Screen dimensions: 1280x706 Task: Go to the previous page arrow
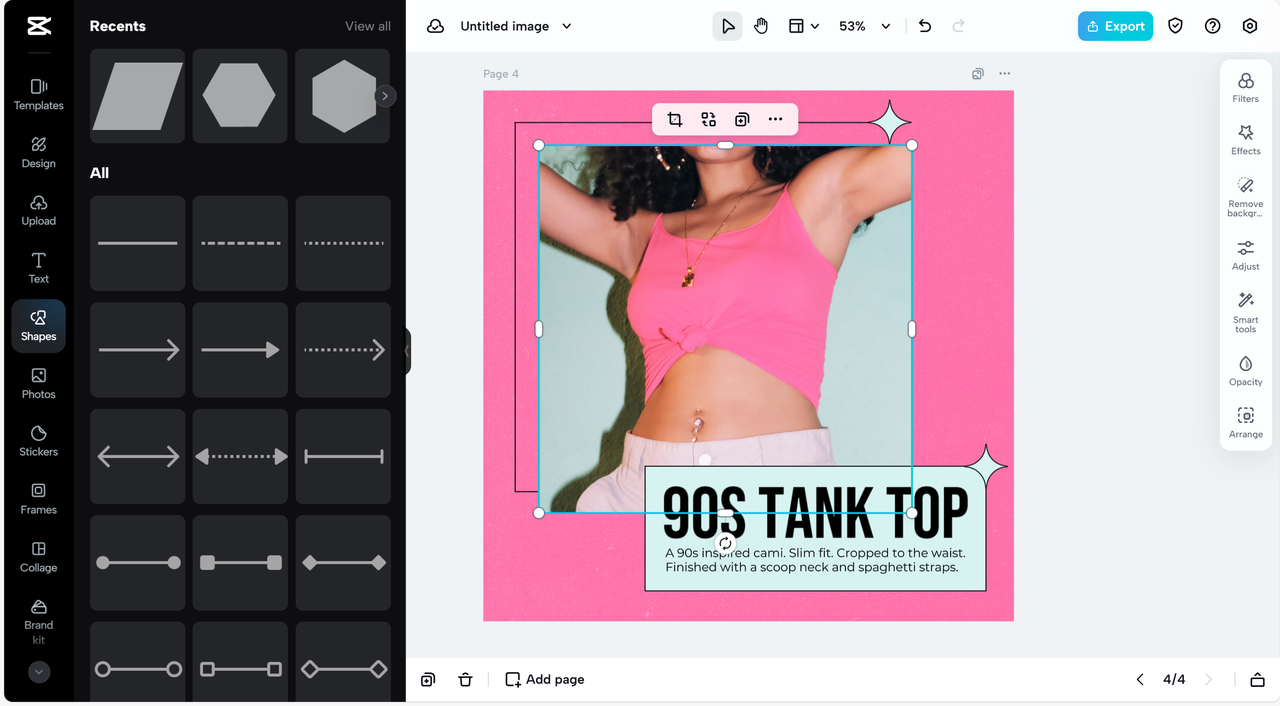(x=1140, y=680)
